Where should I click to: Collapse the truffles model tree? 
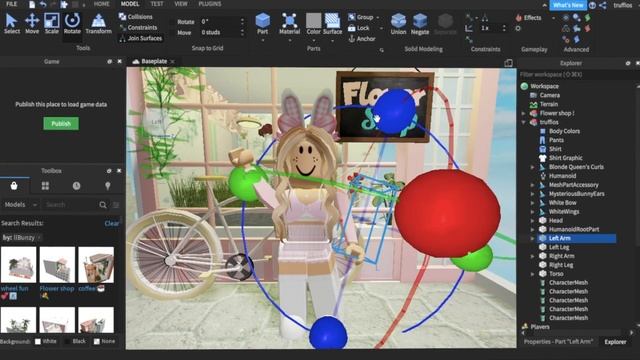tap(524, 122)
